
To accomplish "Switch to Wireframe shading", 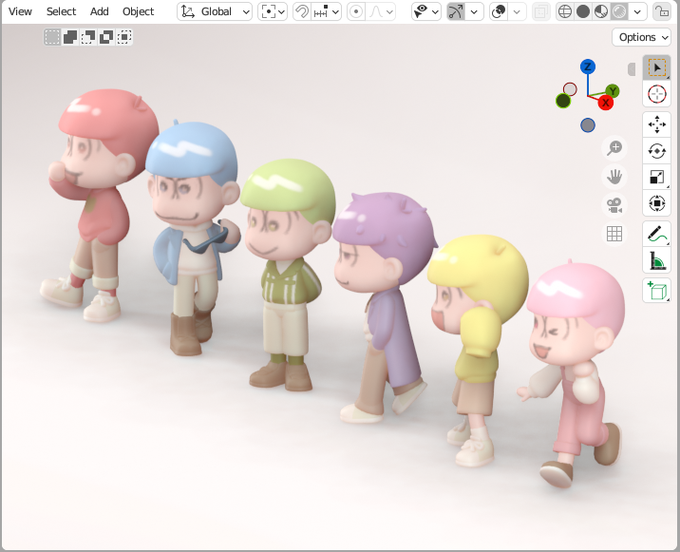I will (x=565, y=12).
